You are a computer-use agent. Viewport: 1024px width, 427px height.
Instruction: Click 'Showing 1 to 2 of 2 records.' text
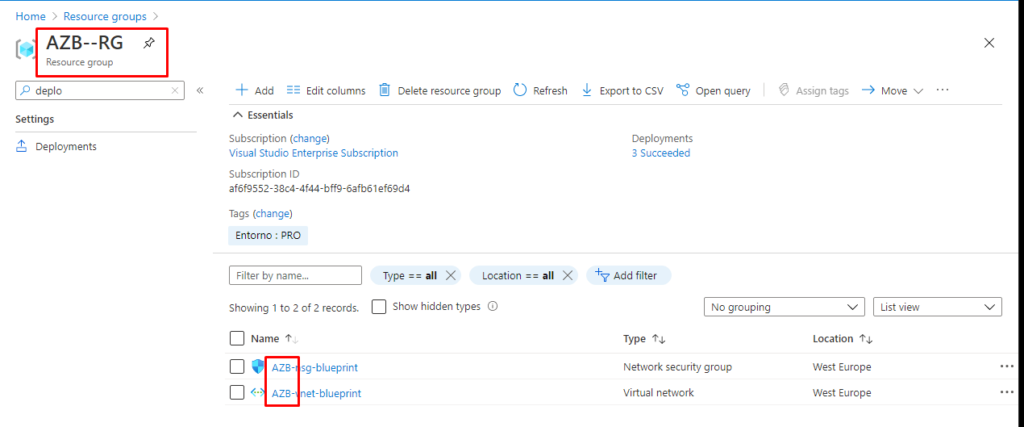point(294,308)
